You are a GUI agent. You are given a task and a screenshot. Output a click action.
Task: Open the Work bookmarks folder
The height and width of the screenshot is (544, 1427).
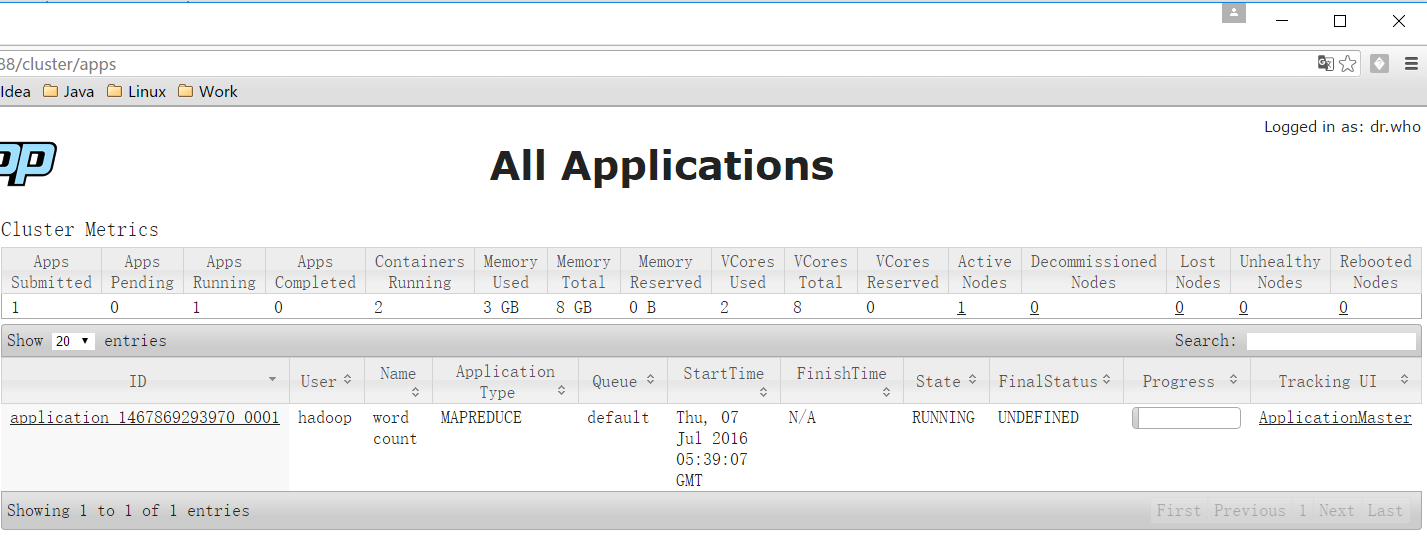[x=208, y=91]
